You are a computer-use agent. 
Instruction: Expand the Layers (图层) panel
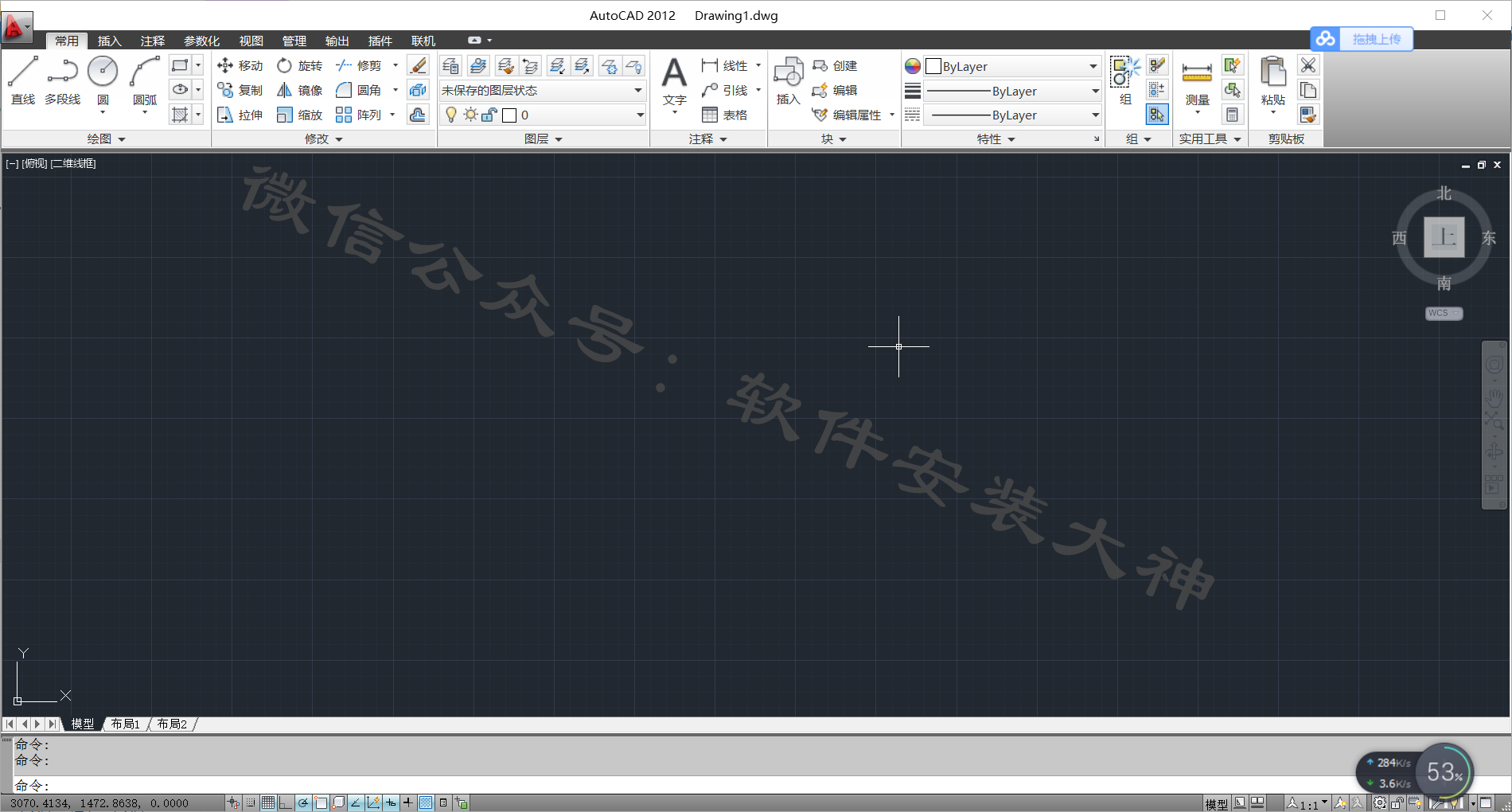543,139
